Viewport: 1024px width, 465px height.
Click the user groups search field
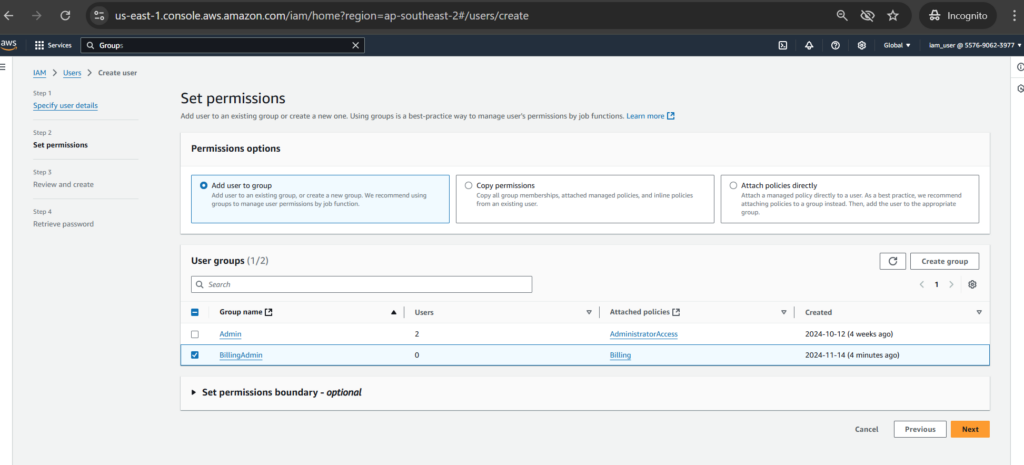click(361, 285)
